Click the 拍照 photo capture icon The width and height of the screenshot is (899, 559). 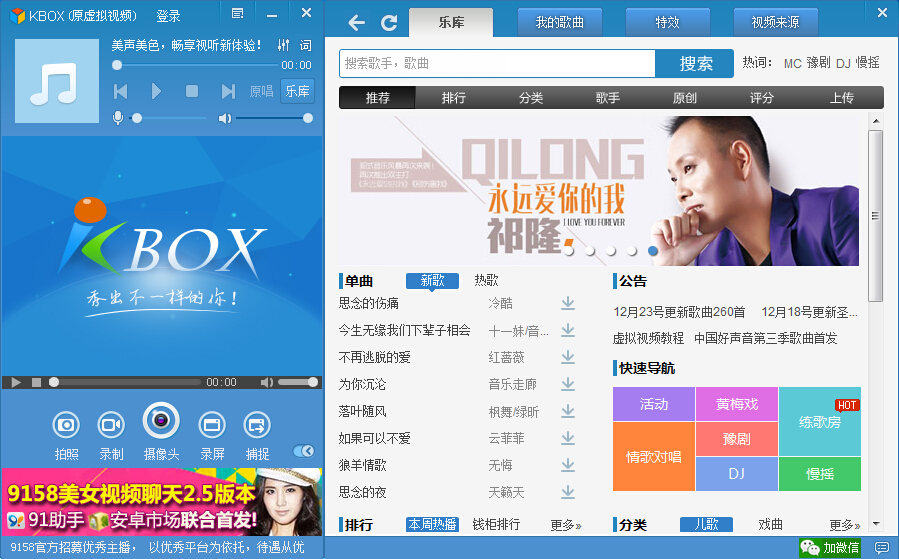point(66,425)
